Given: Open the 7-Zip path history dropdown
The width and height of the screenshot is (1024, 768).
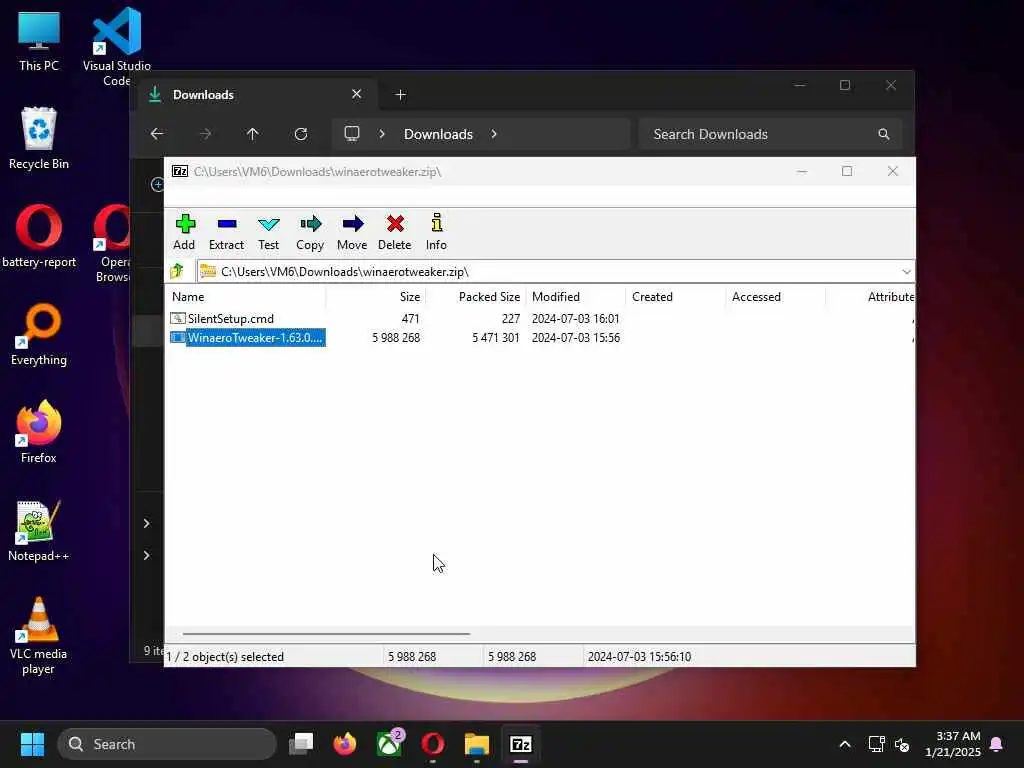Looking at the screenshot, I should pyautogui.click(x=906, y=272).
